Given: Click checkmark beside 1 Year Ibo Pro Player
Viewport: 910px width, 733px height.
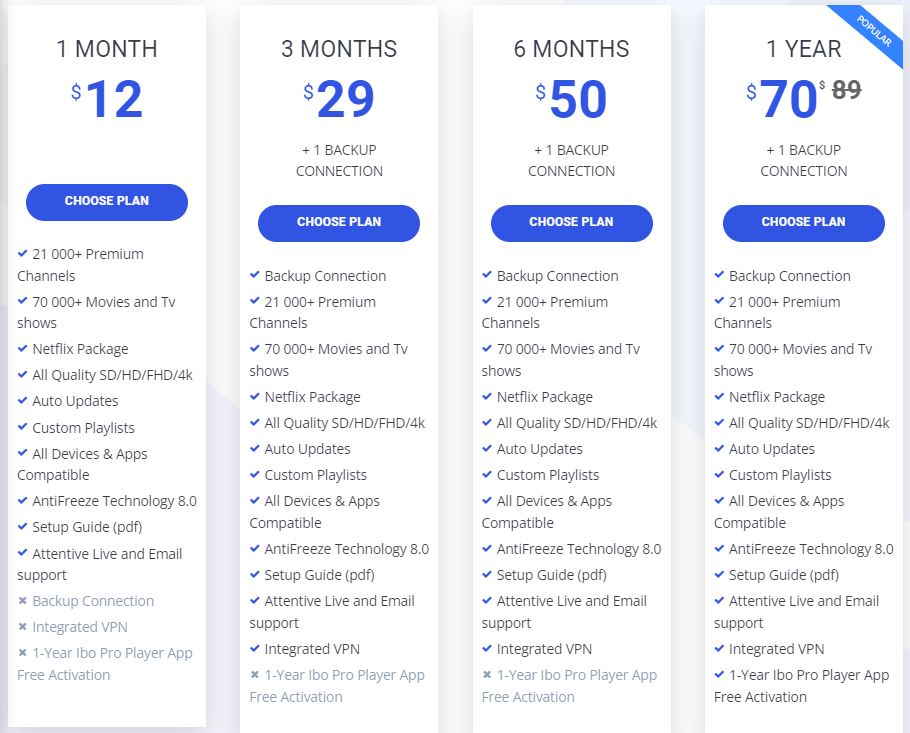Looking at the screenshot, I should [719, 674].
